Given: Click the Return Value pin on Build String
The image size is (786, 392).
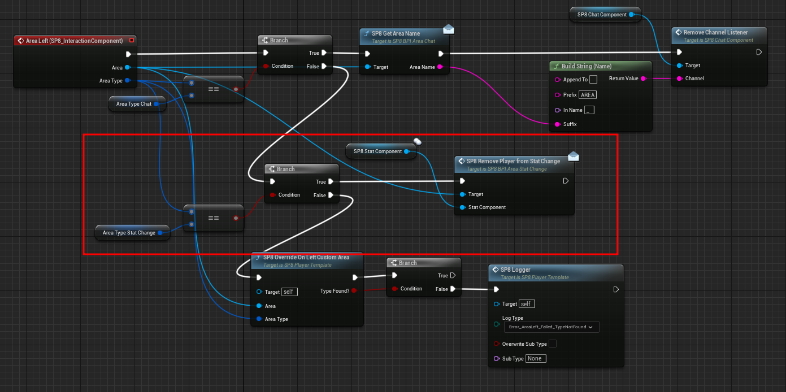Looking at the screenshot, I should coord(643,79).
